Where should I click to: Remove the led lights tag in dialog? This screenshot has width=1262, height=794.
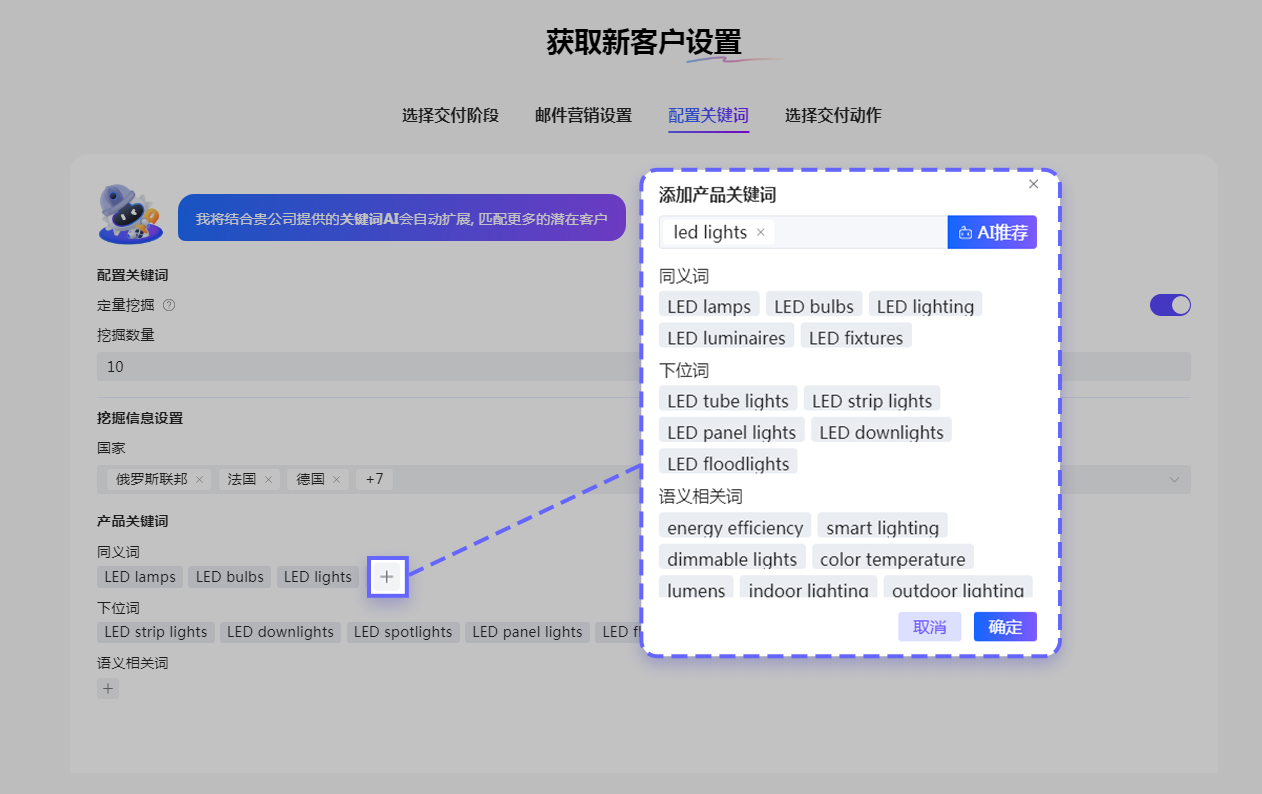click(760, 232)
